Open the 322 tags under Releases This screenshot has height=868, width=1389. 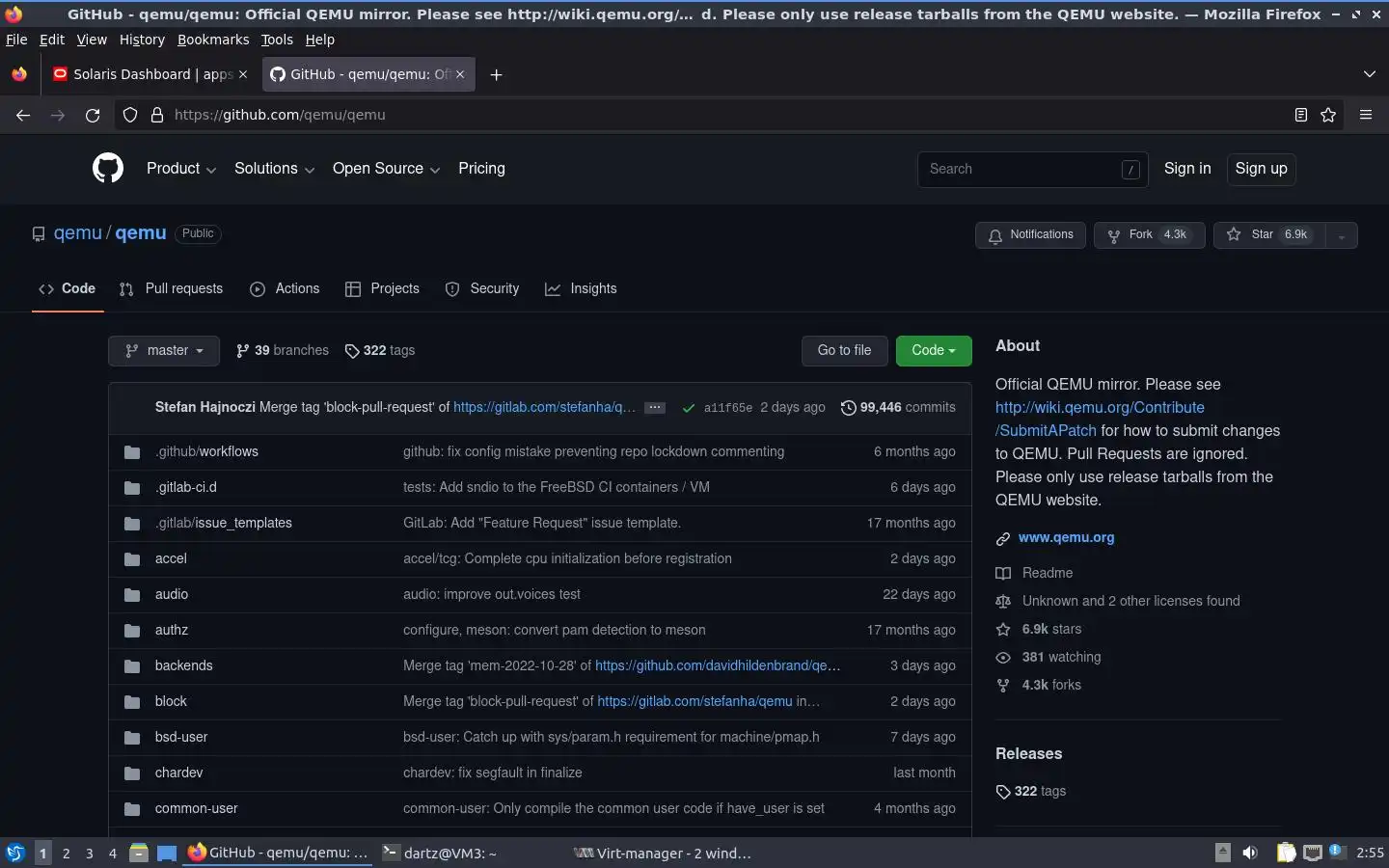[1031, 791]
